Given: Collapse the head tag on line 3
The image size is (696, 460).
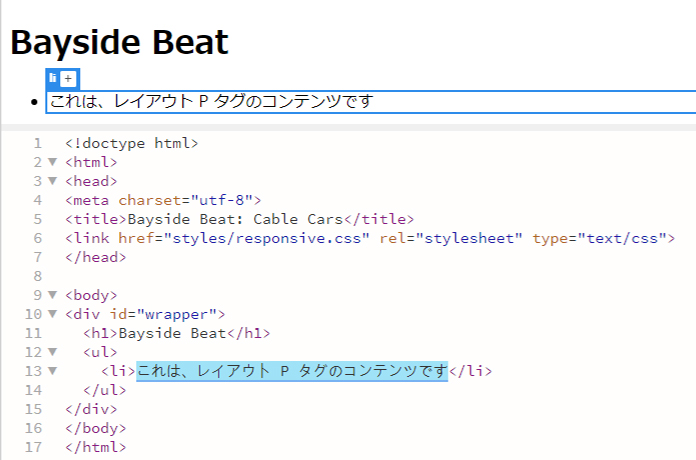Looking at the screenshot, I should (52, 181).
